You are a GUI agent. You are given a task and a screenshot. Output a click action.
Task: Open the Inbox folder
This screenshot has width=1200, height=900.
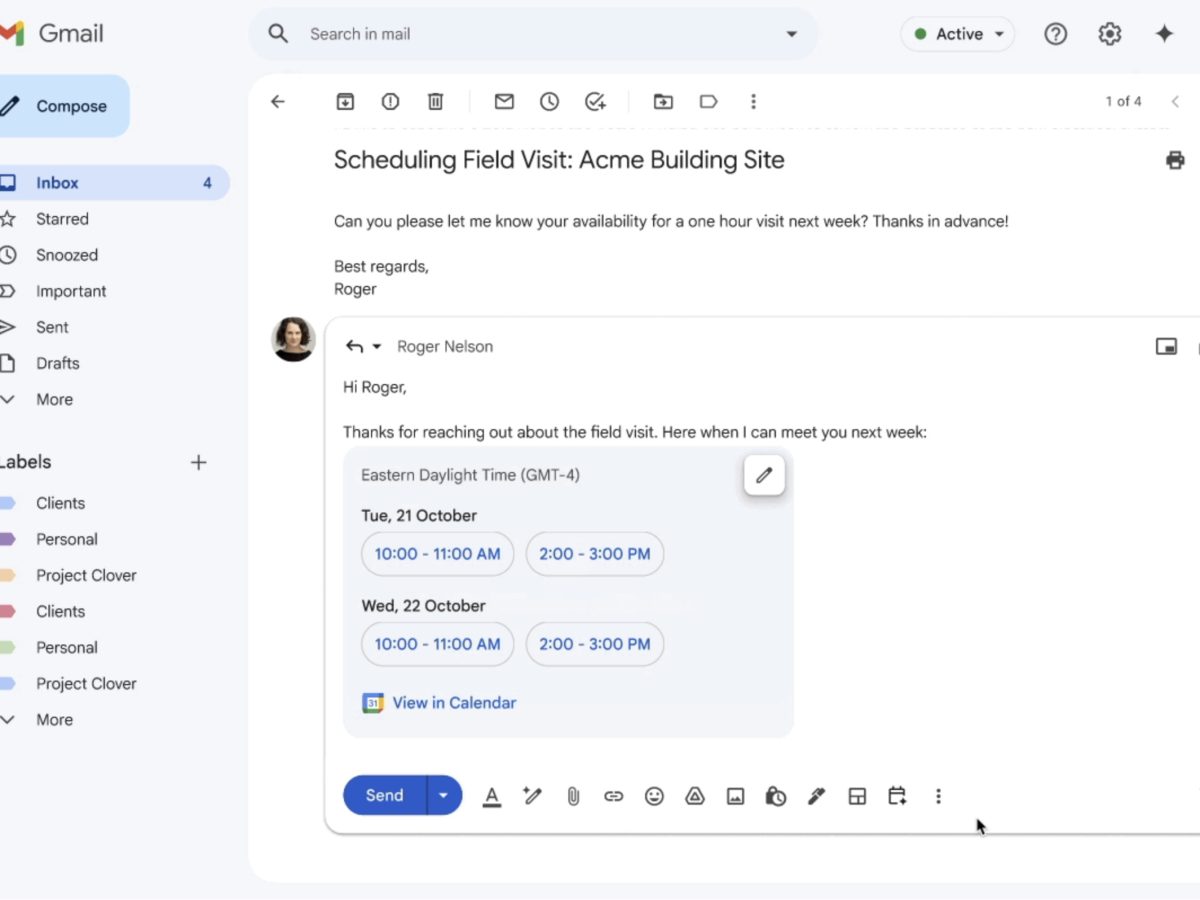57,183
